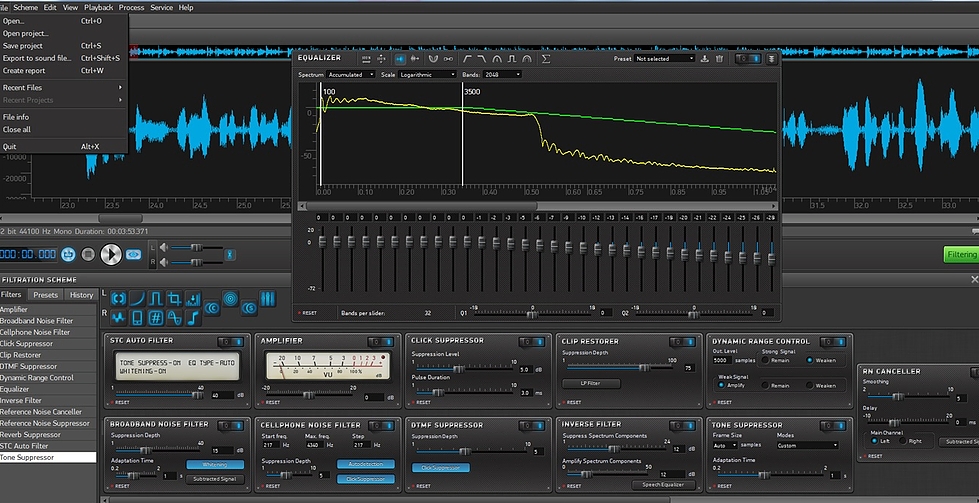
Task: Select the click suppressor pulse icon in scheme
Action: pyautogui.click(x=155, y=299)
